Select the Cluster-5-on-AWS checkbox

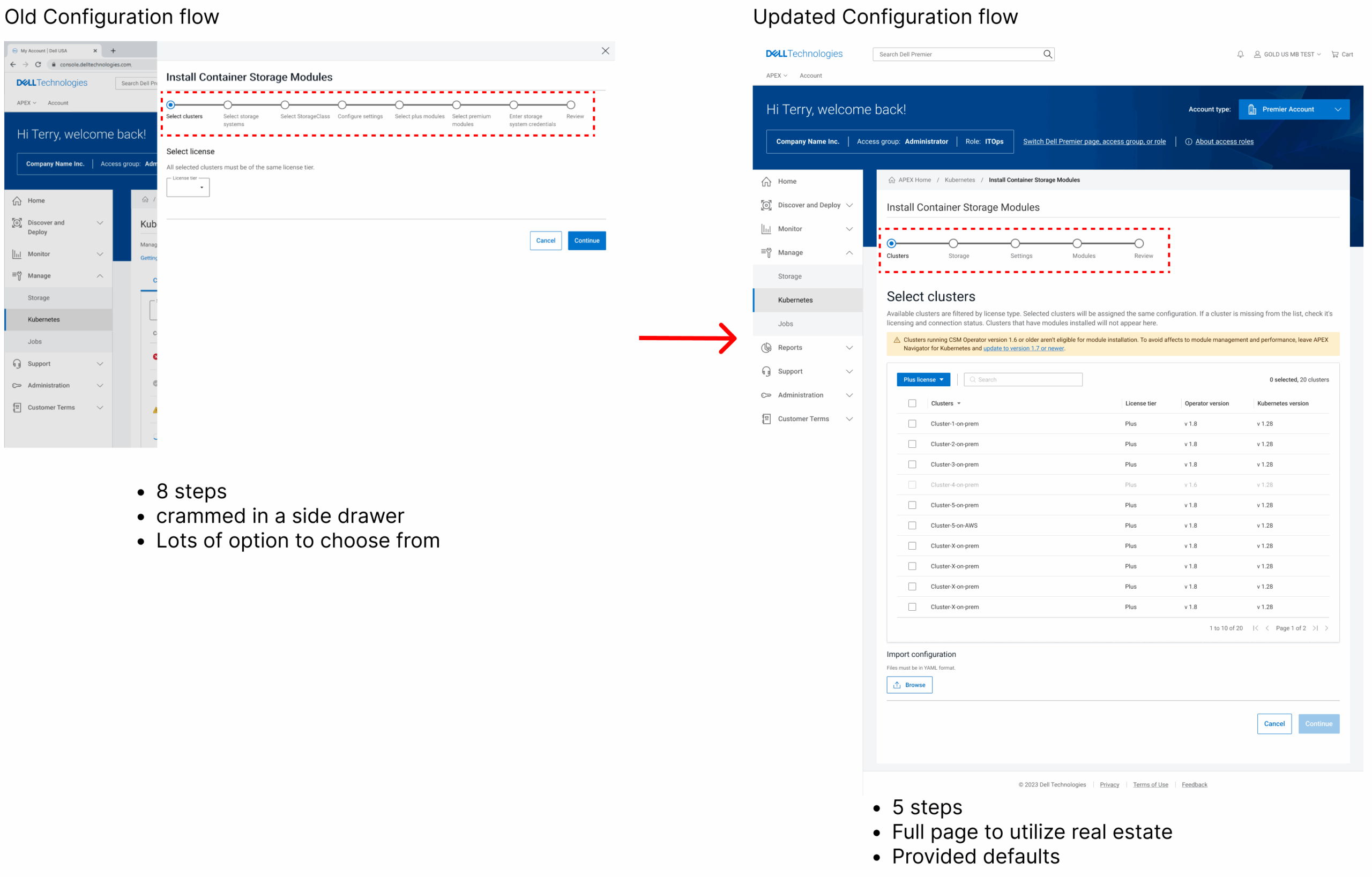point(912,526)
